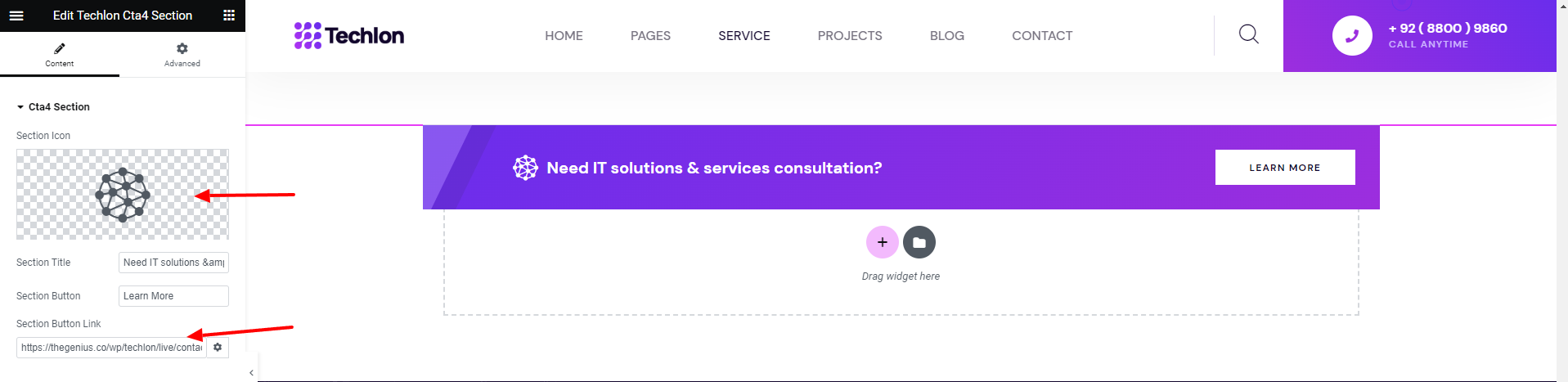Click the Section Title text field
This screenshot has width=1568, height=382.
click(x=173, y=263)
